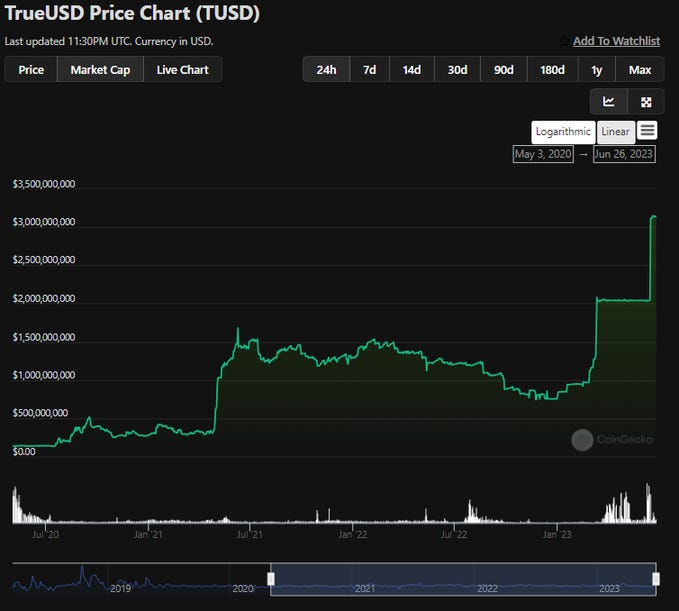
Task: Open the Jun 26, 2023 end date field
Action: pyautogui.click(x=624, y=154)
